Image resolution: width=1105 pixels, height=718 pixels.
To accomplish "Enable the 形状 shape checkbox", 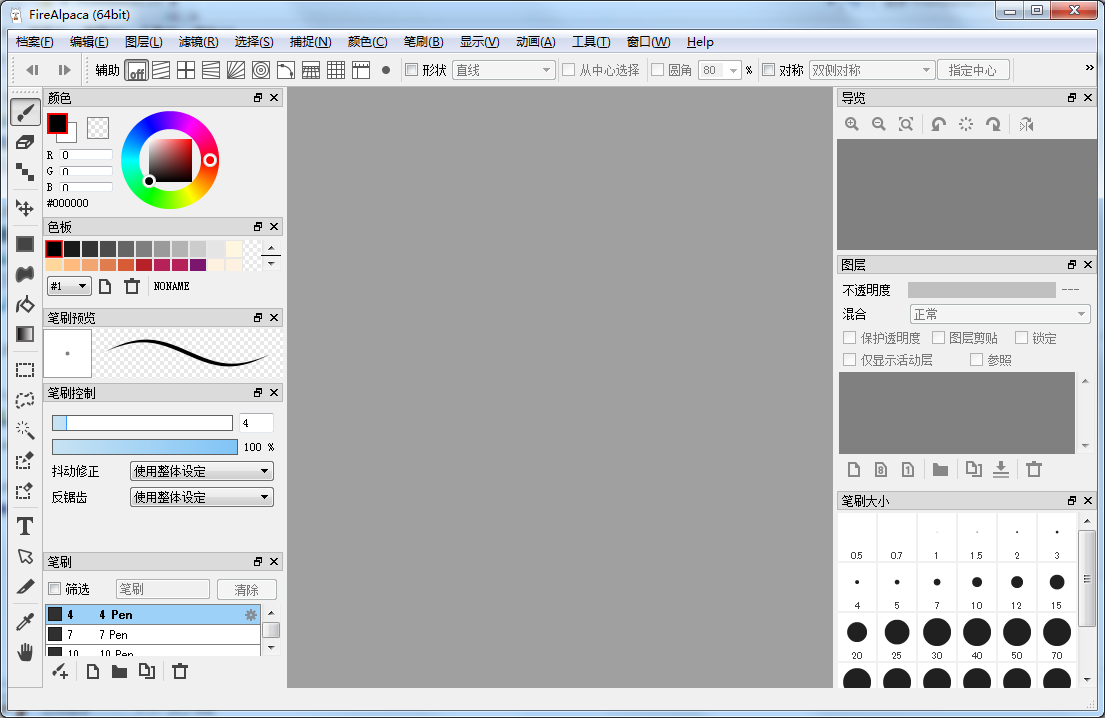I will pos(411,70).
